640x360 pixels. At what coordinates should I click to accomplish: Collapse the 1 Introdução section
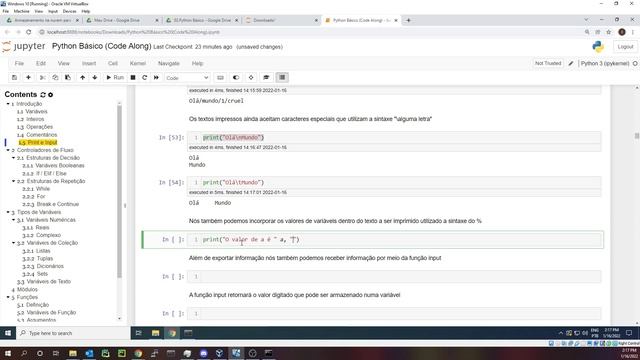(8, 104)
